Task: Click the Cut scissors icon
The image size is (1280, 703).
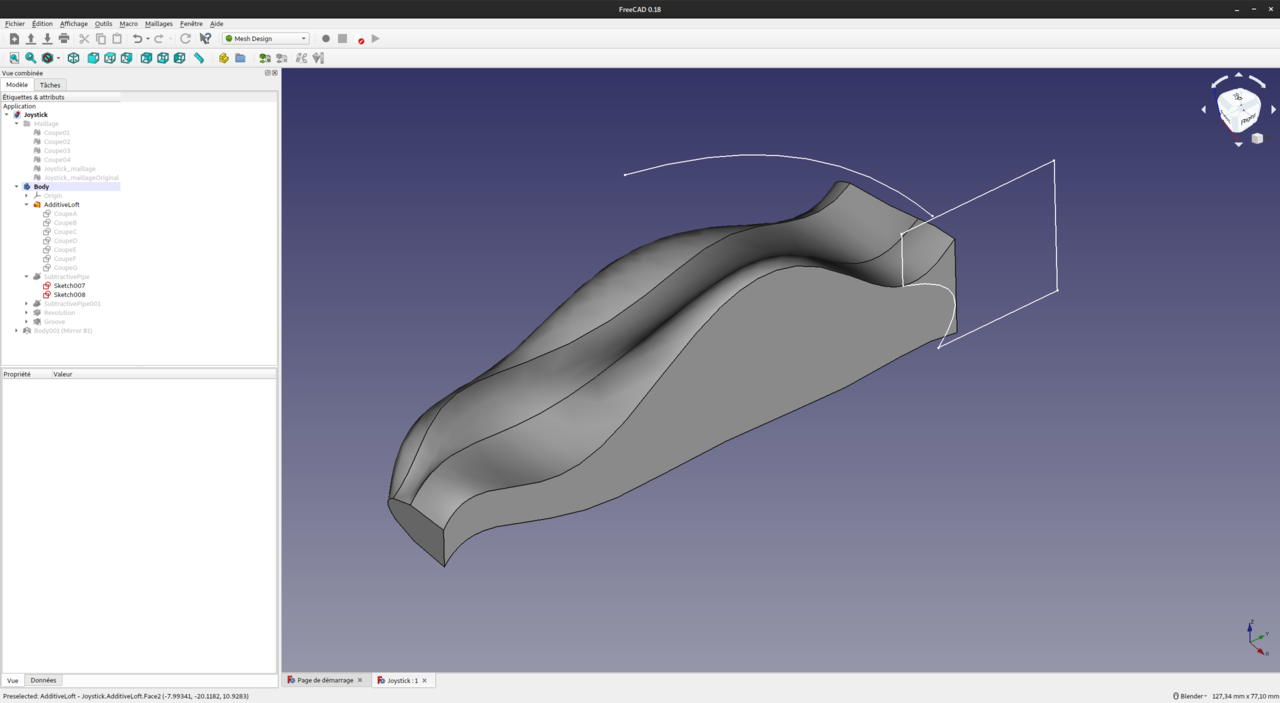Action: (x=84, y=39)
